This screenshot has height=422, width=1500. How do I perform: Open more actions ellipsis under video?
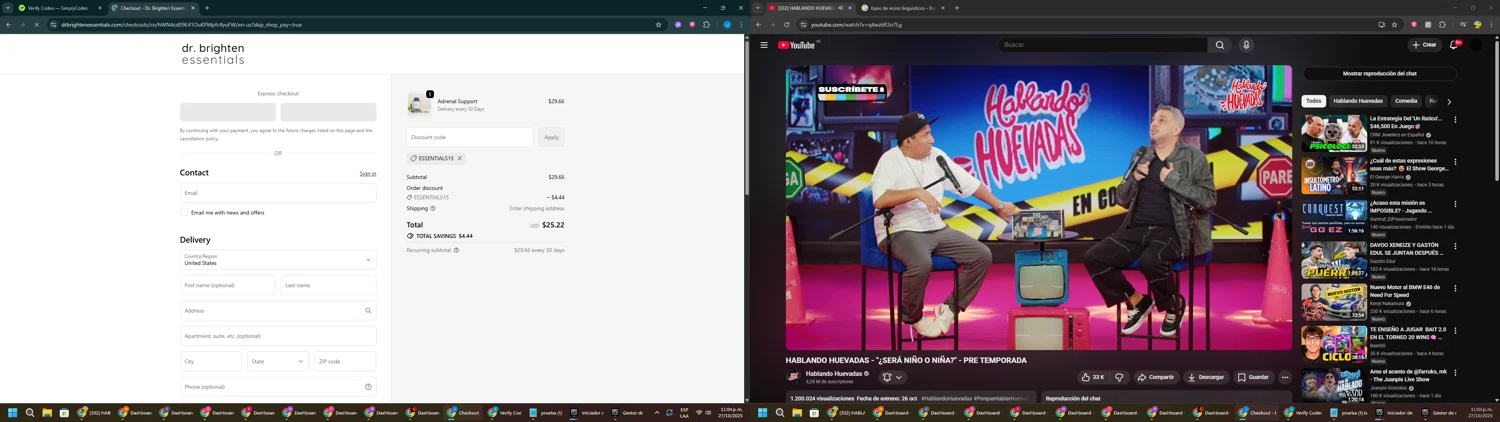click(x=1285, y=377)
